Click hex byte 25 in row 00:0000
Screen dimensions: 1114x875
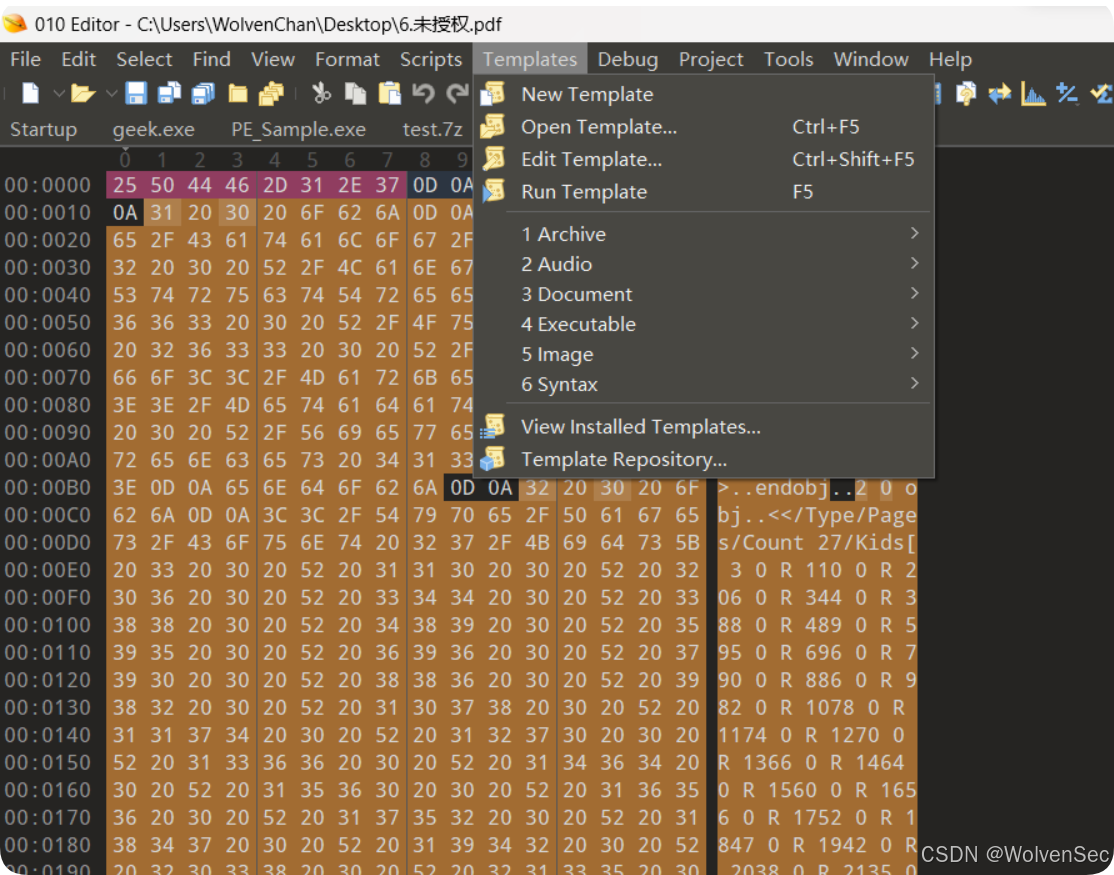[125, 185]
